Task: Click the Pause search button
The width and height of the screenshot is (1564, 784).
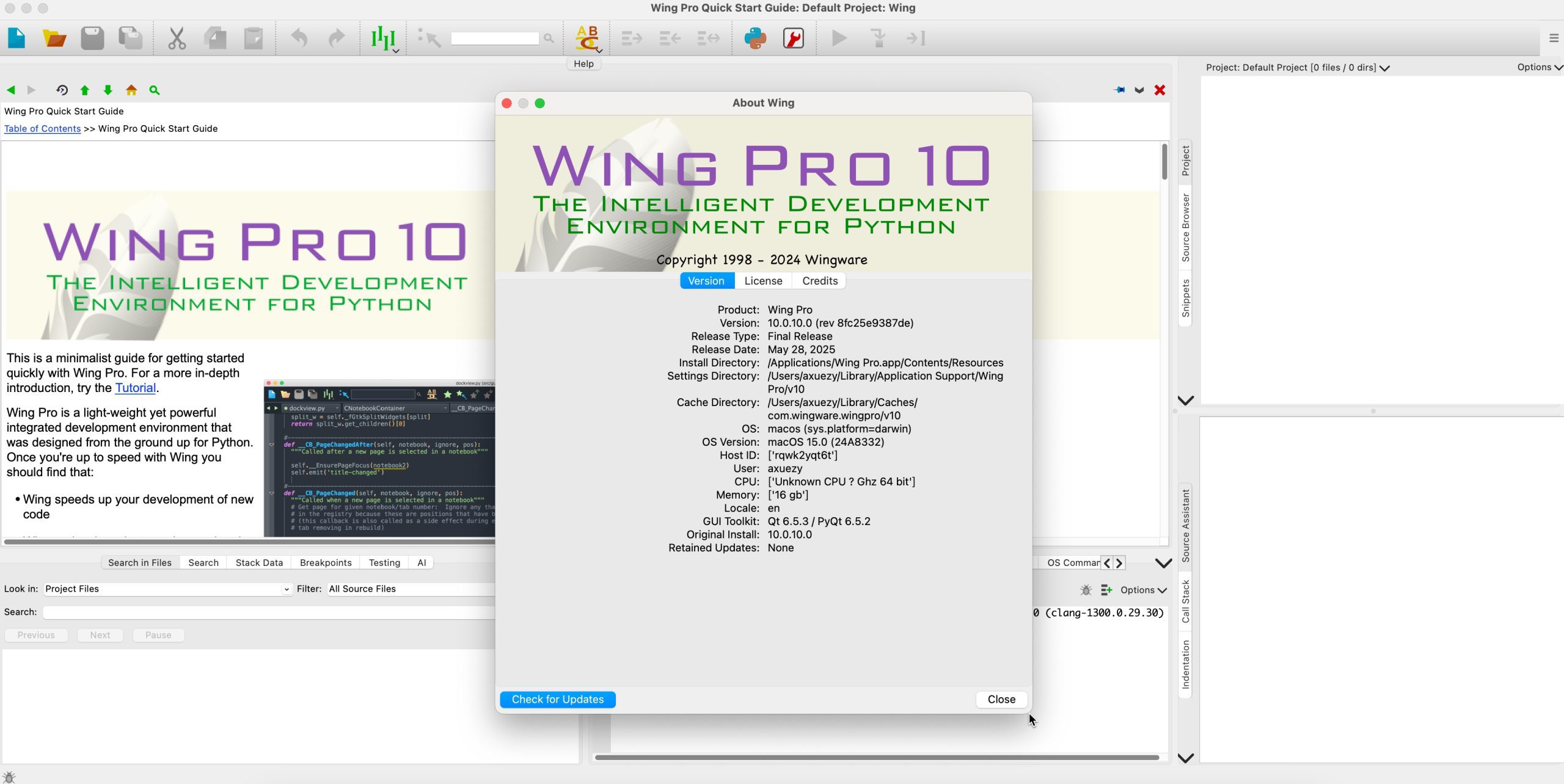Action: point(158,636)
